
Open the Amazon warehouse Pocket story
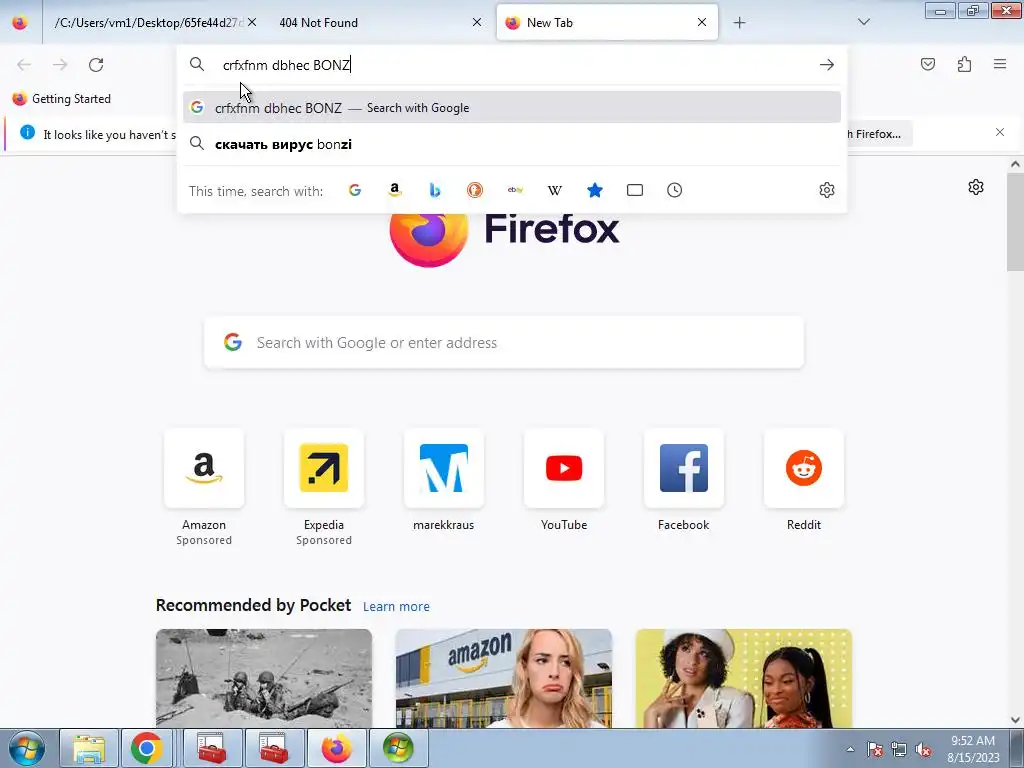504,679
